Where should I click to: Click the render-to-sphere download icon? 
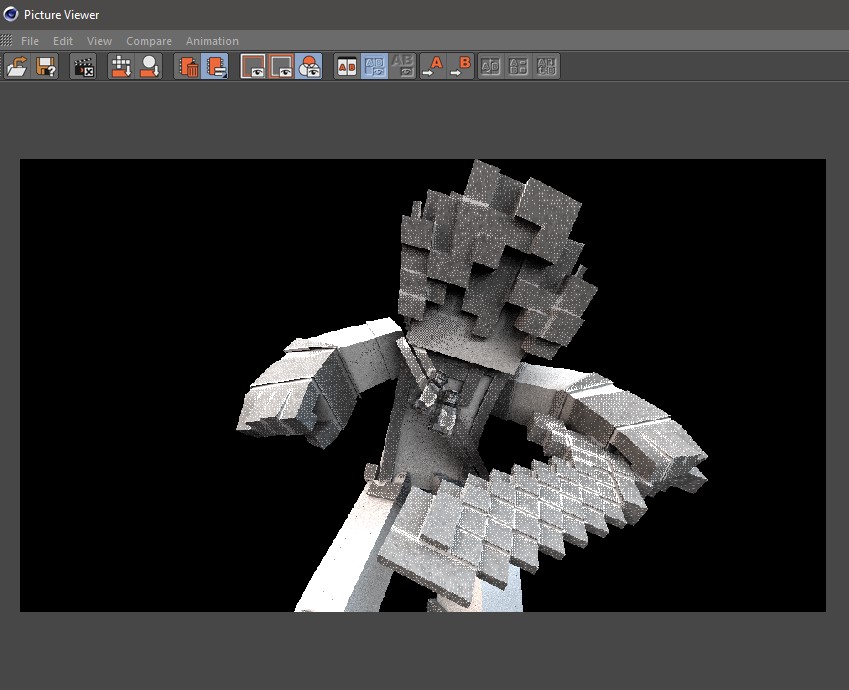tap(149, 66)
